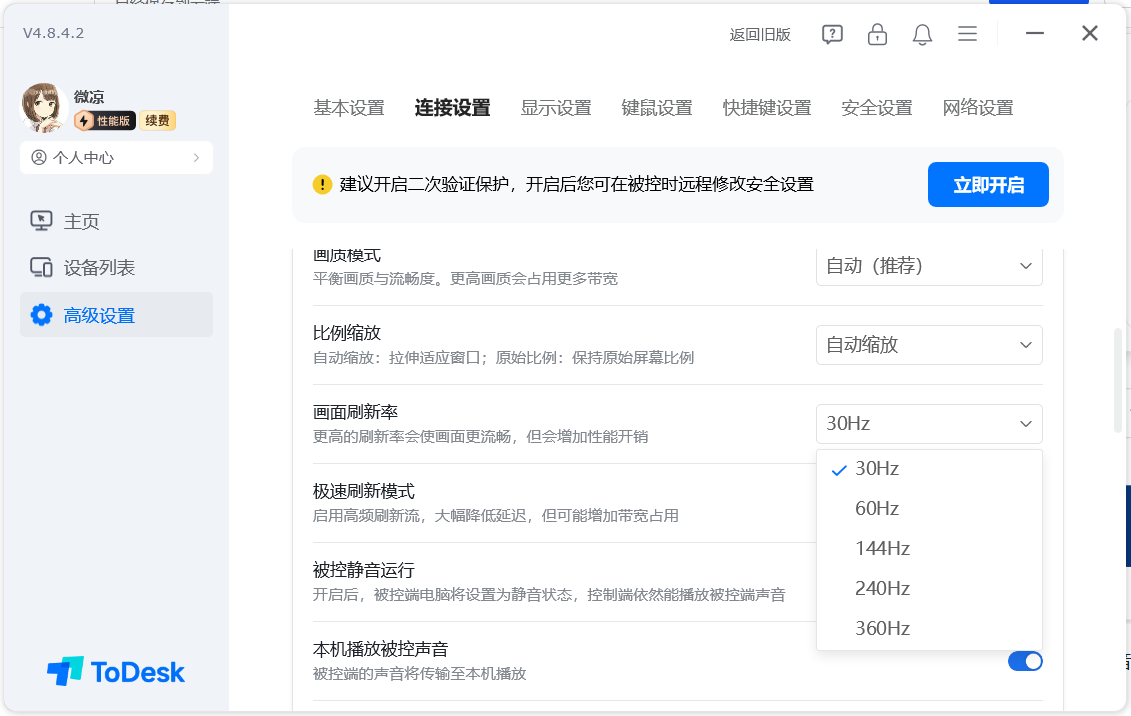Click the lock screen icon
The image size is (1131, 716).
(x=877, y=34)
